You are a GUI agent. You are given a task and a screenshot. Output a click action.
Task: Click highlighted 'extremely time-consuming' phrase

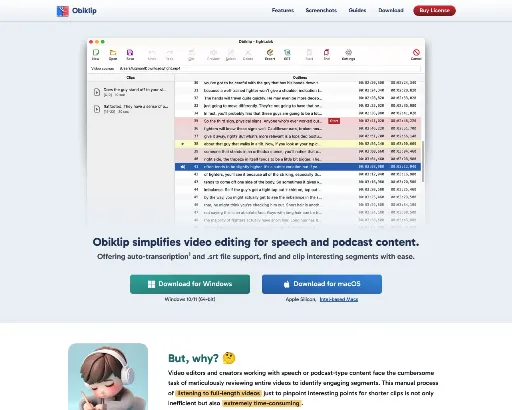pyautogui.click(x=262, y=403)
